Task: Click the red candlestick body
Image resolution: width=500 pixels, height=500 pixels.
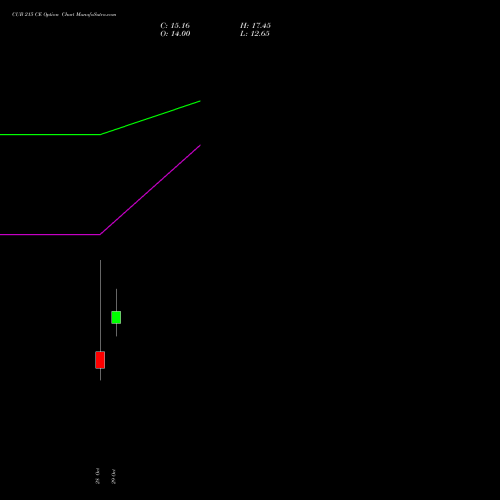Action: pos(100,360)
